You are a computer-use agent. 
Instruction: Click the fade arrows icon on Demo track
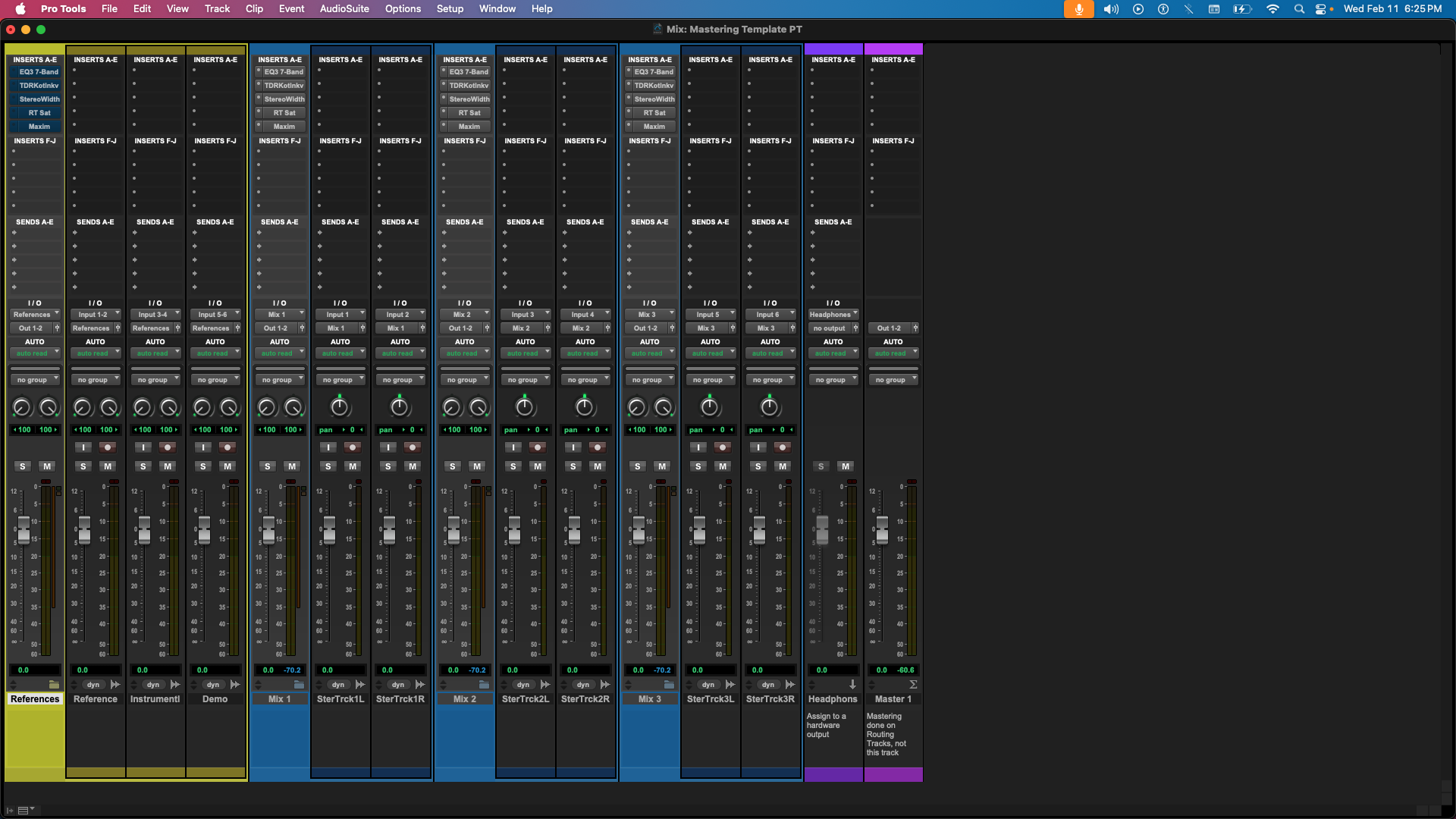pos(236,684)
